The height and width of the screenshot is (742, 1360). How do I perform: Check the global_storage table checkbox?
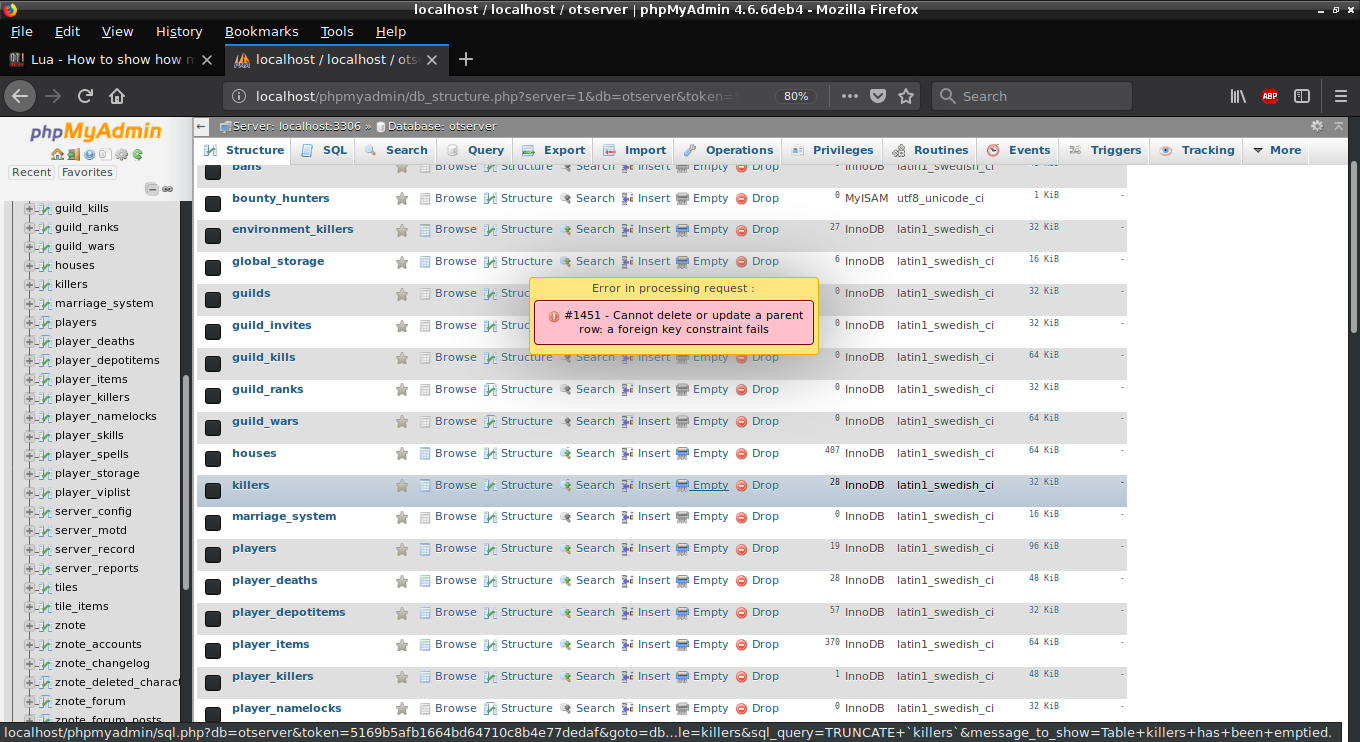pyautogui.click(x=213, y=267)
